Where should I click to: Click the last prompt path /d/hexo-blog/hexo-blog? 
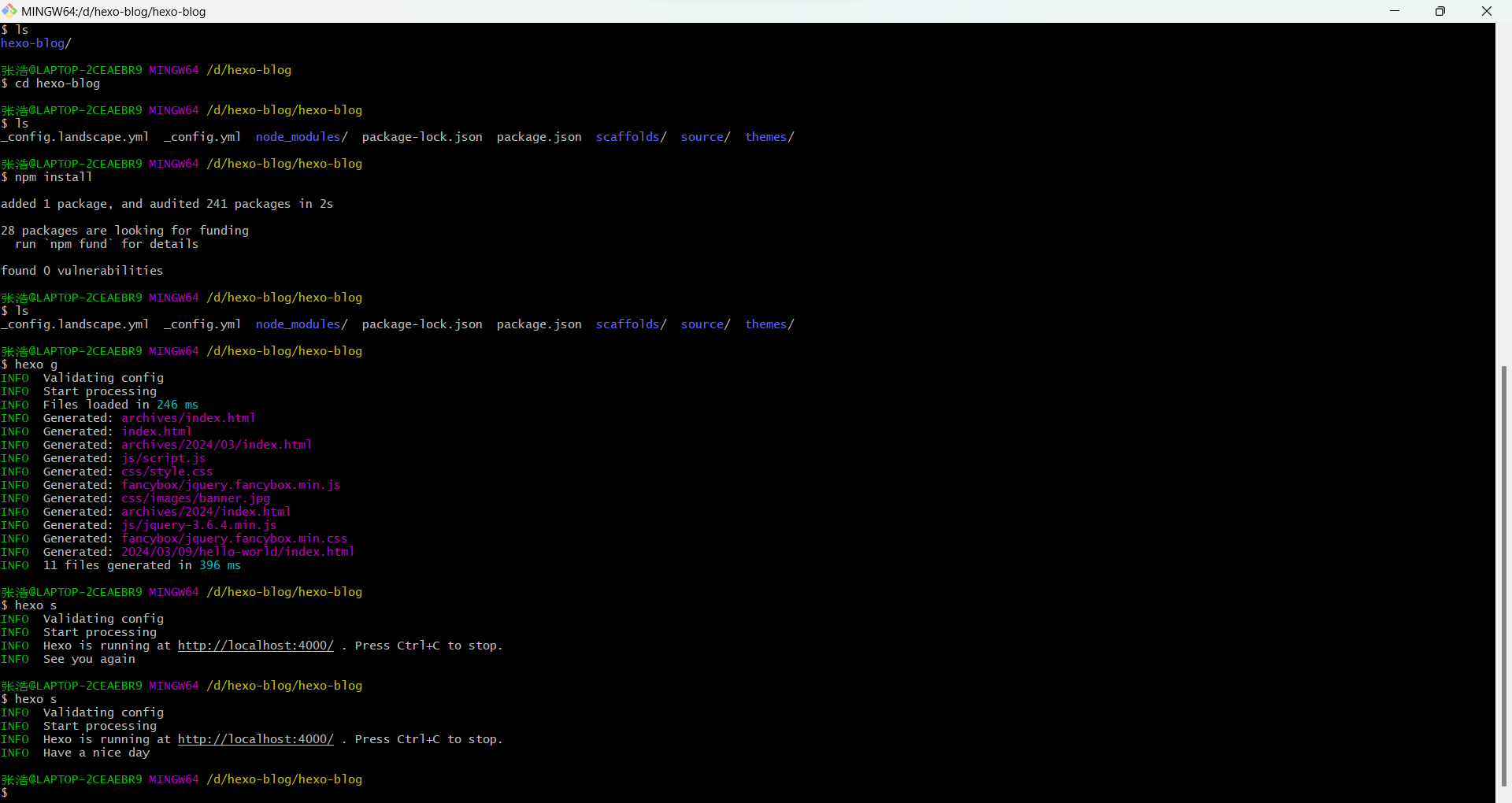click(284, 779)
